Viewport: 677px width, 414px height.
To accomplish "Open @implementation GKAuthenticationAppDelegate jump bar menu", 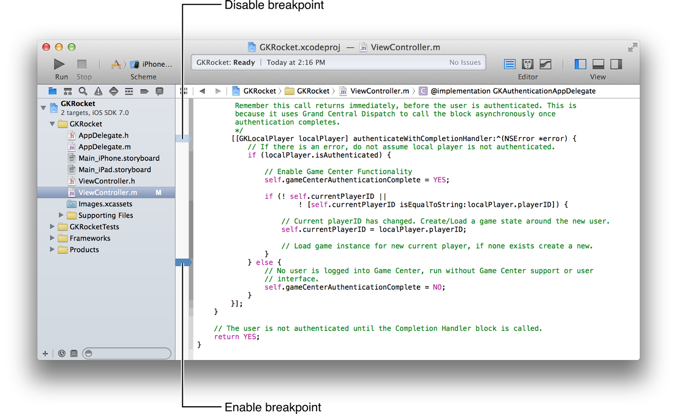I will pos(507,91).
